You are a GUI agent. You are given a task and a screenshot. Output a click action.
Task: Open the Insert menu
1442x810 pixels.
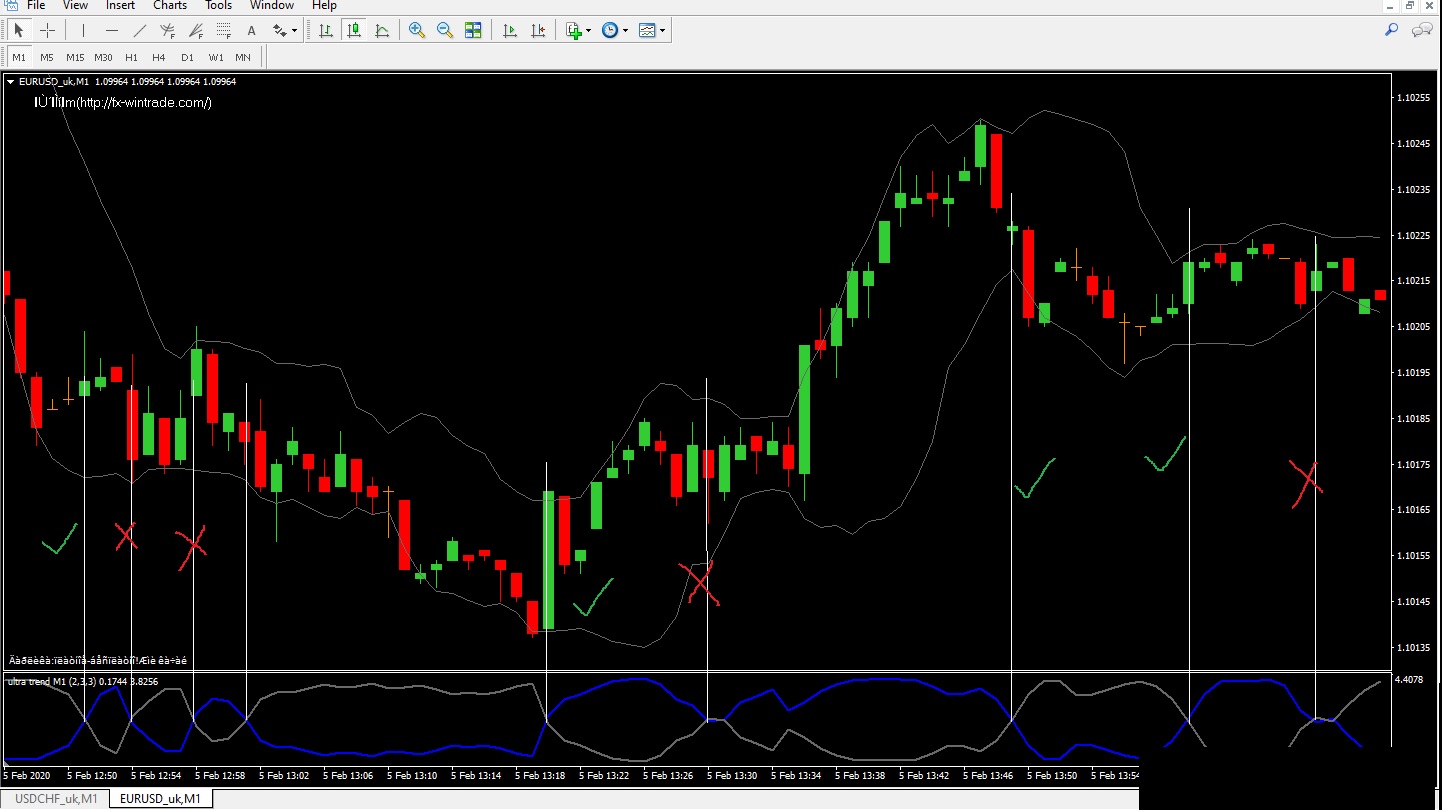tap(120, 5)
